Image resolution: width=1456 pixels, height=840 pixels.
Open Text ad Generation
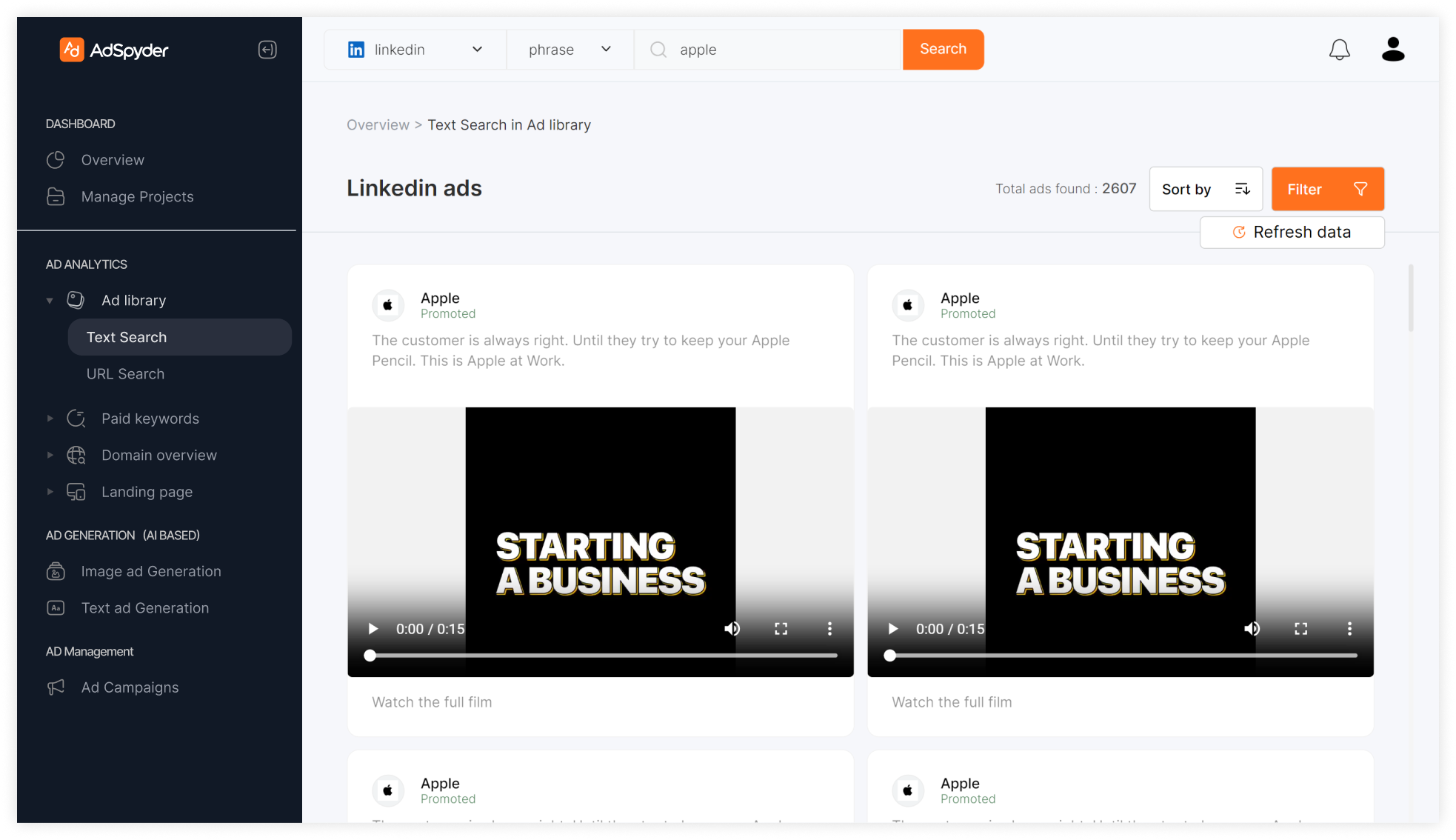(x=145, y=608)
